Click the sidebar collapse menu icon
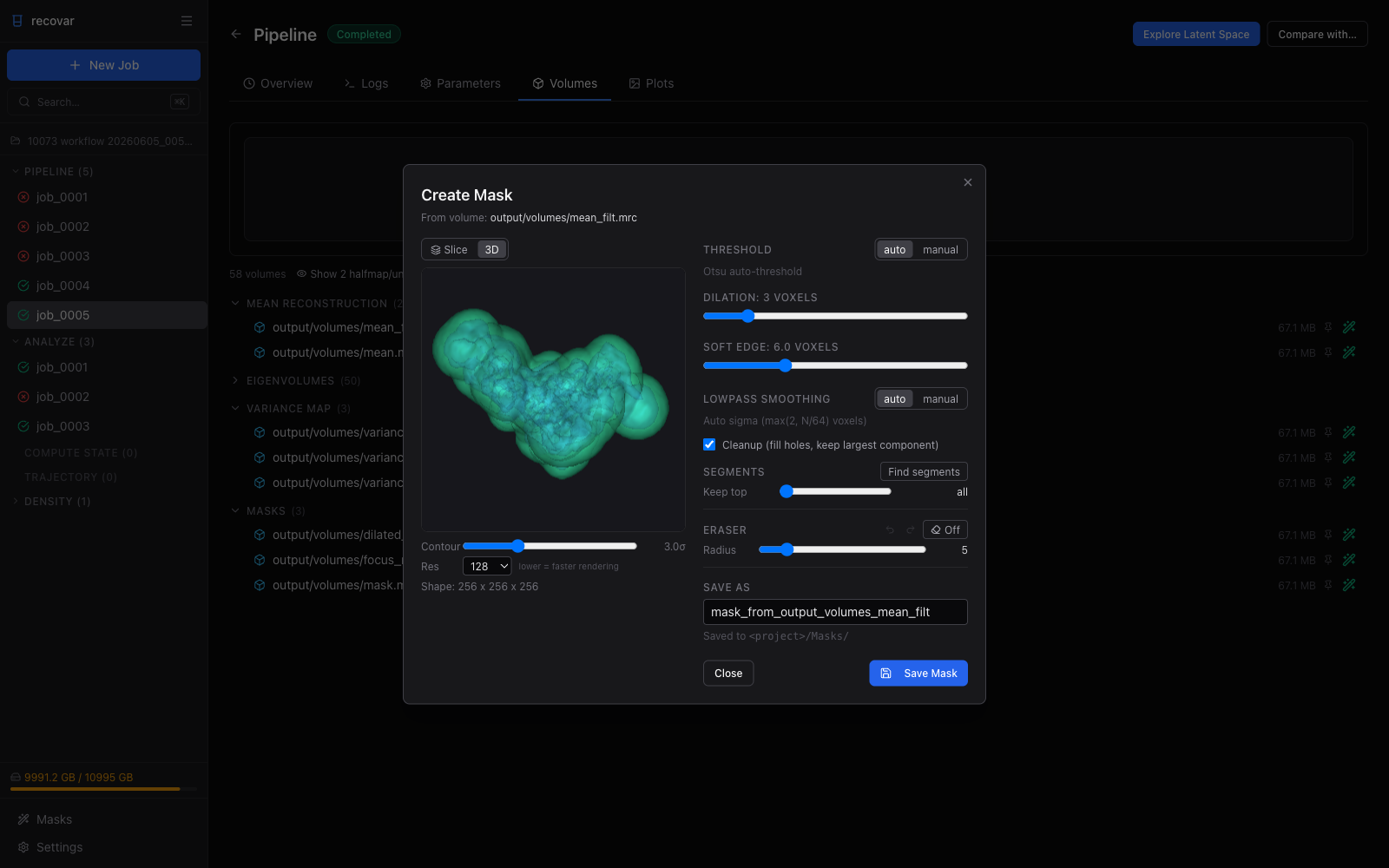The height and width of the screenshot is (868, 1389). coord(187,21)
